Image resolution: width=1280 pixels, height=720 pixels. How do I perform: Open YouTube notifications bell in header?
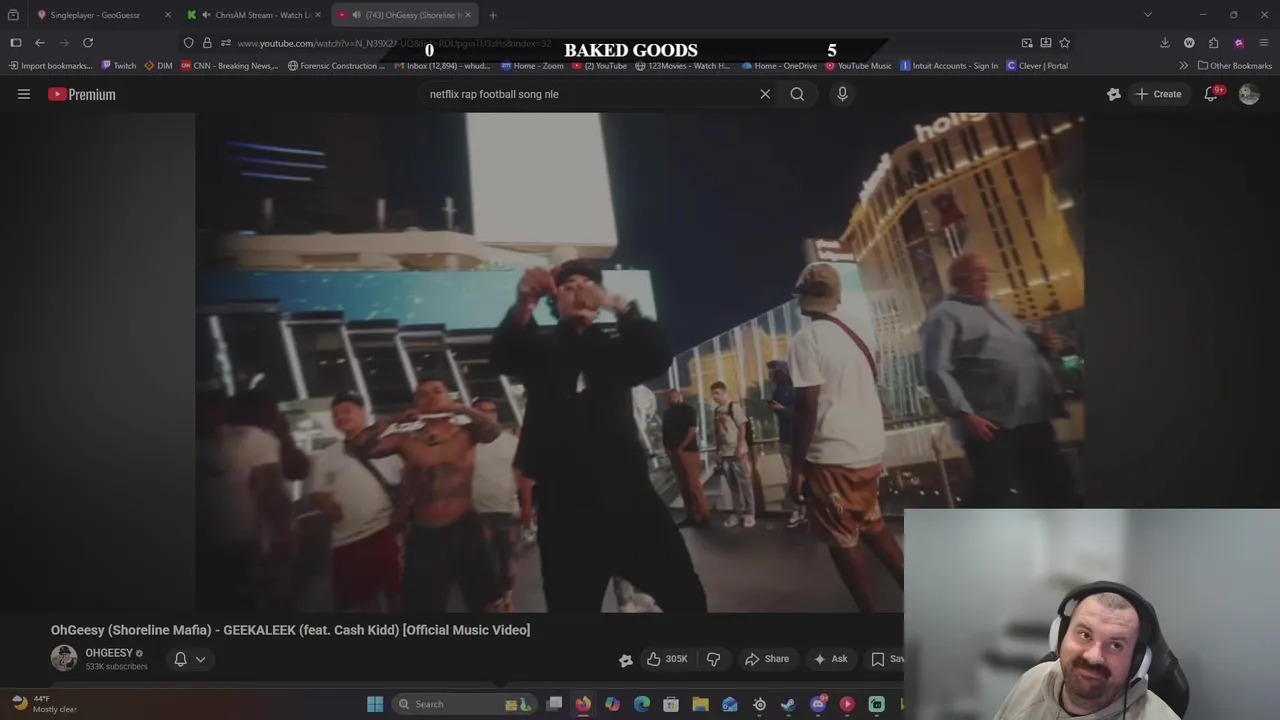1211,94
